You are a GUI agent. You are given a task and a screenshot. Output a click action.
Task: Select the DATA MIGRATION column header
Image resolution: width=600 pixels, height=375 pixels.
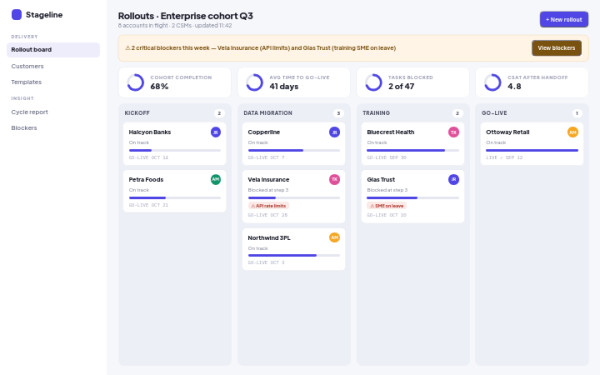coord(268,113)
